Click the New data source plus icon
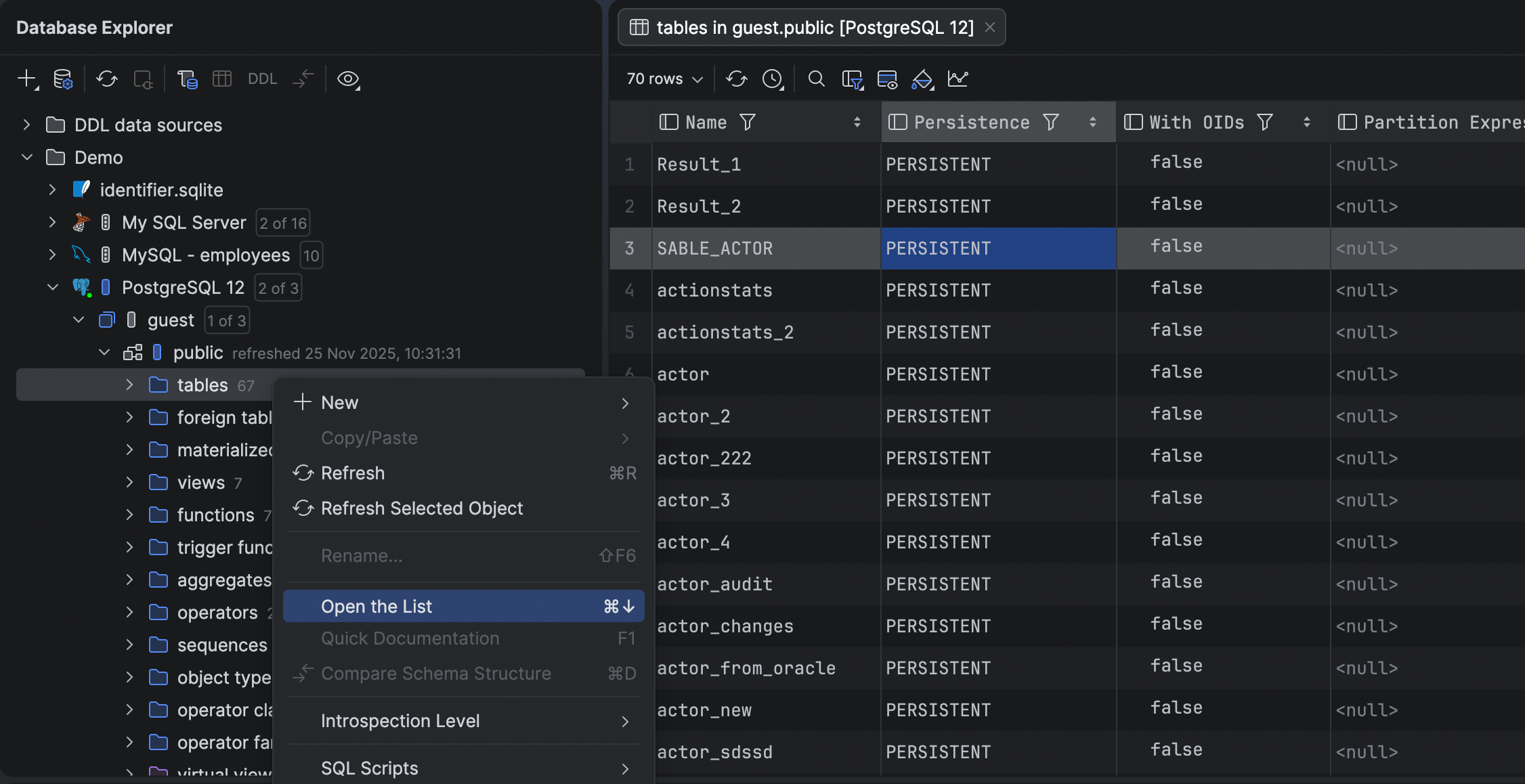This screenshot has height=784, width=1525. click(x=26, y=79)
